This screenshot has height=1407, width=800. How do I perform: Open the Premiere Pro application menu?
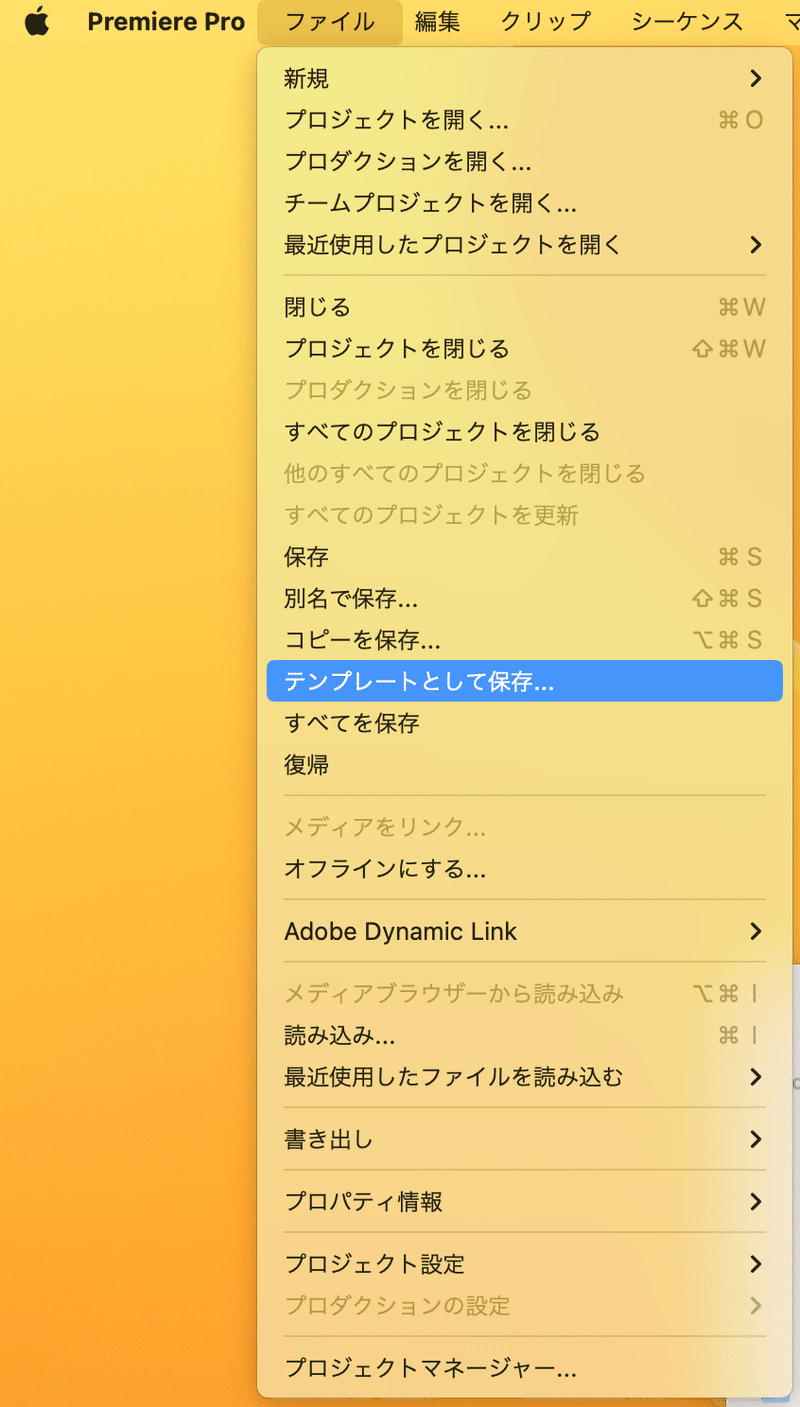(166, 21)
